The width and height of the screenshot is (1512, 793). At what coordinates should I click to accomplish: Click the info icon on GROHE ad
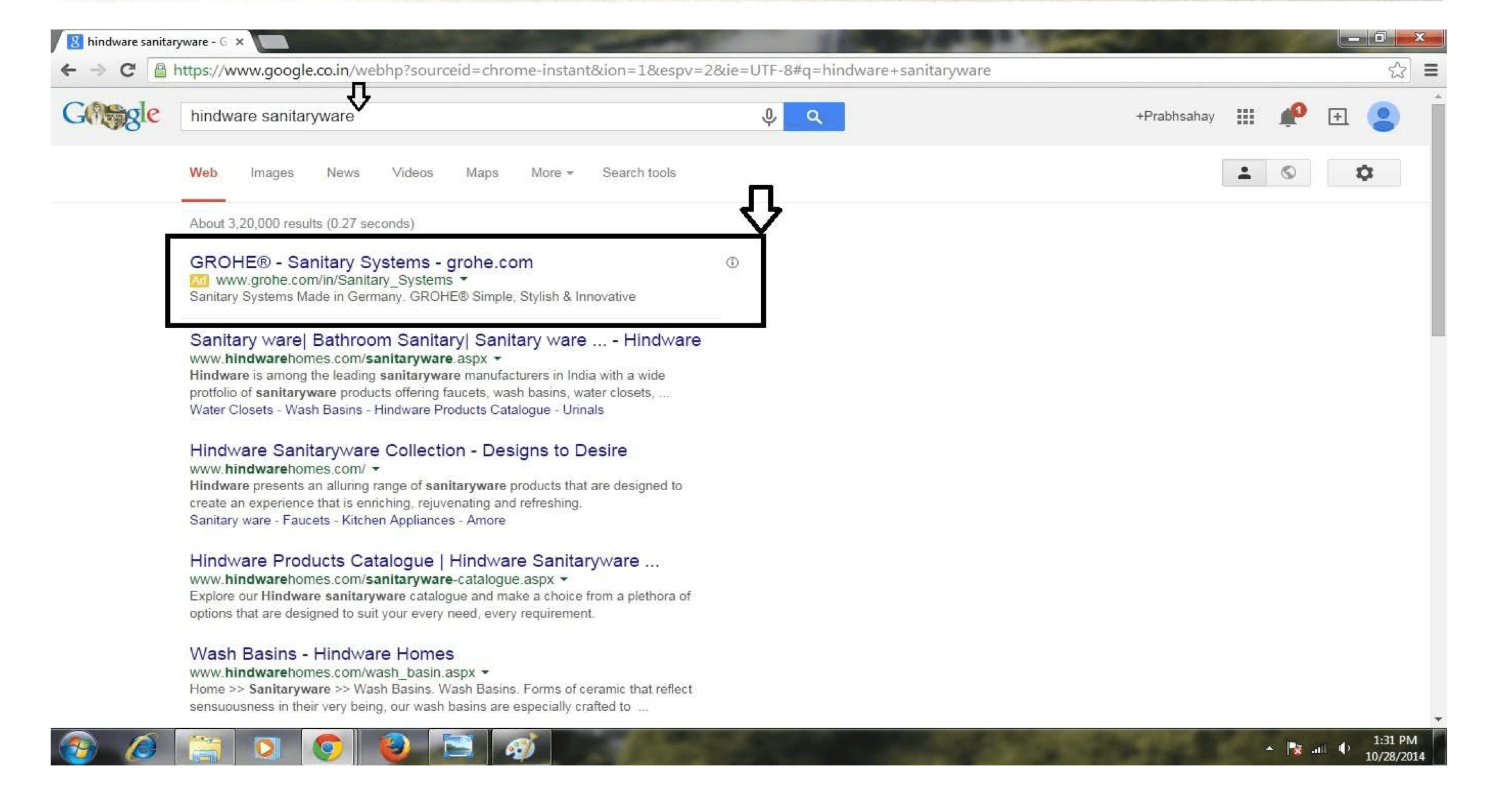pos(732,262)
